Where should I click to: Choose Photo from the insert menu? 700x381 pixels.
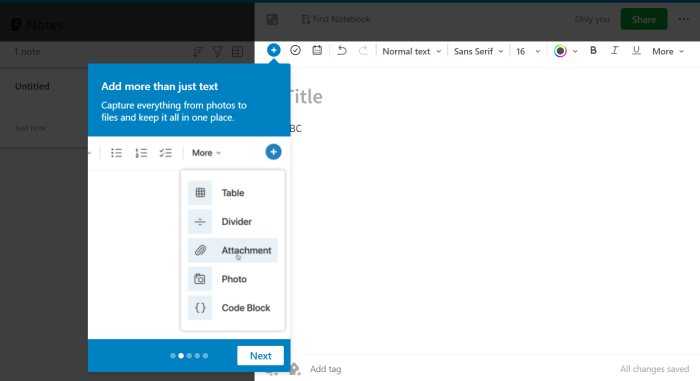pos(233,279)
